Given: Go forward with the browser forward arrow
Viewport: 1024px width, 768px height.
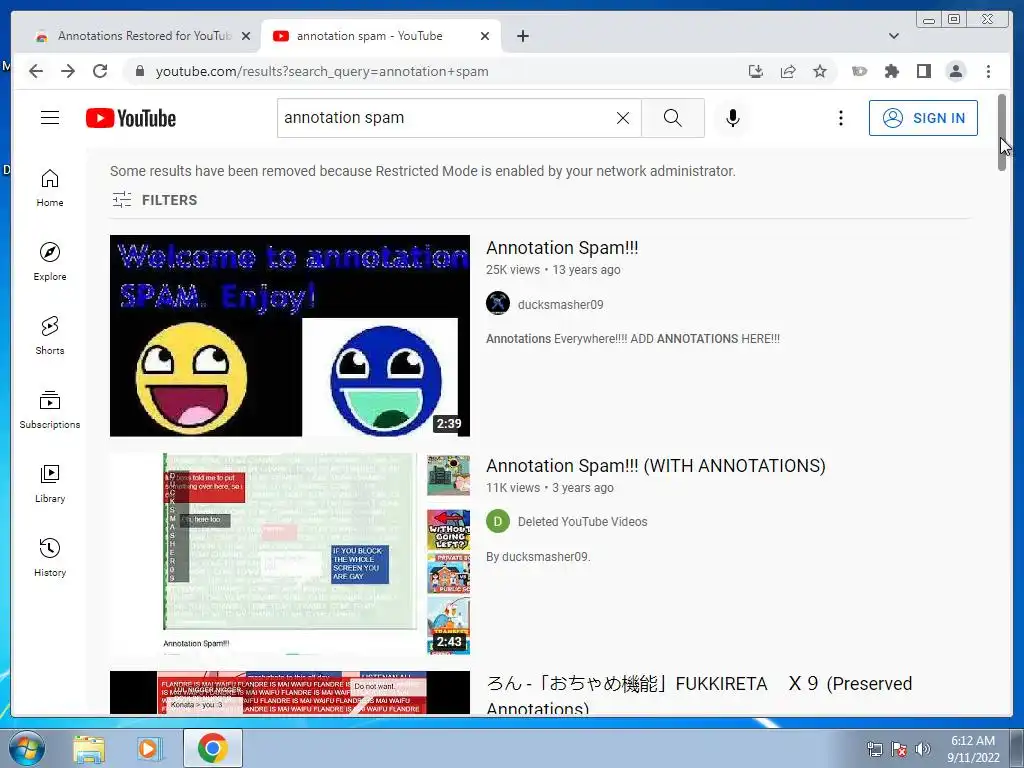Looking at the screenshot, I should tap(68, 71).
